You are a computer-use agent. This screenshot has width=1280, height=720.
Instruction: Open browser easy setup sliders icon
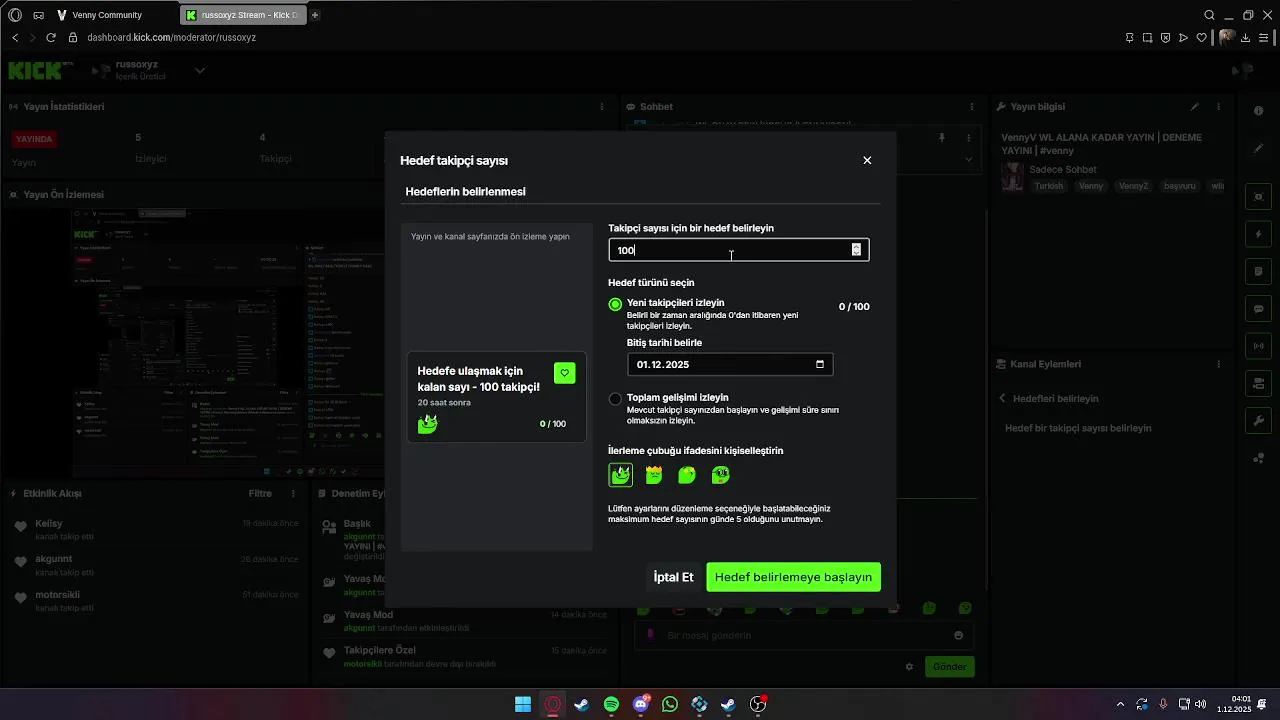pos(1265,37)
